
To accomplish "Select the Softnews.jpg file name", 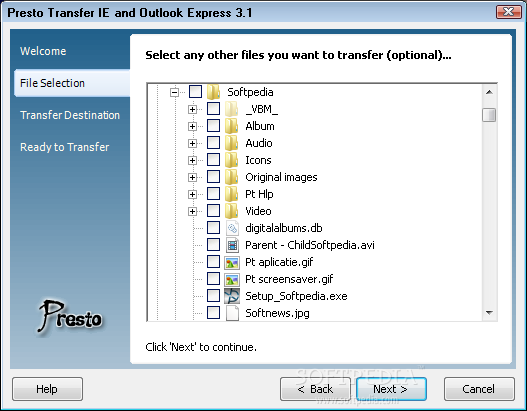I will [277, 313].
